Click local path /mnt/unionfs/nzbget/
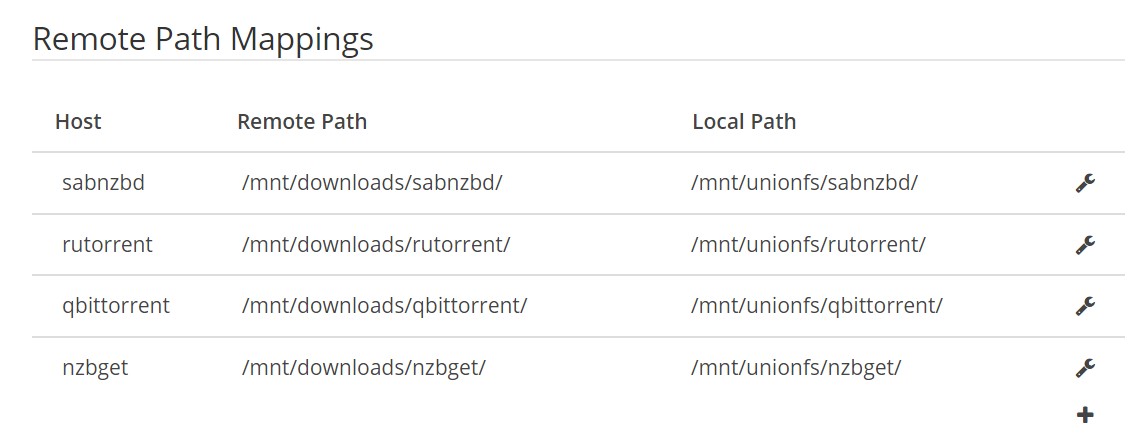The width and height of the screenshot is (1134, 444). point(796,368)
